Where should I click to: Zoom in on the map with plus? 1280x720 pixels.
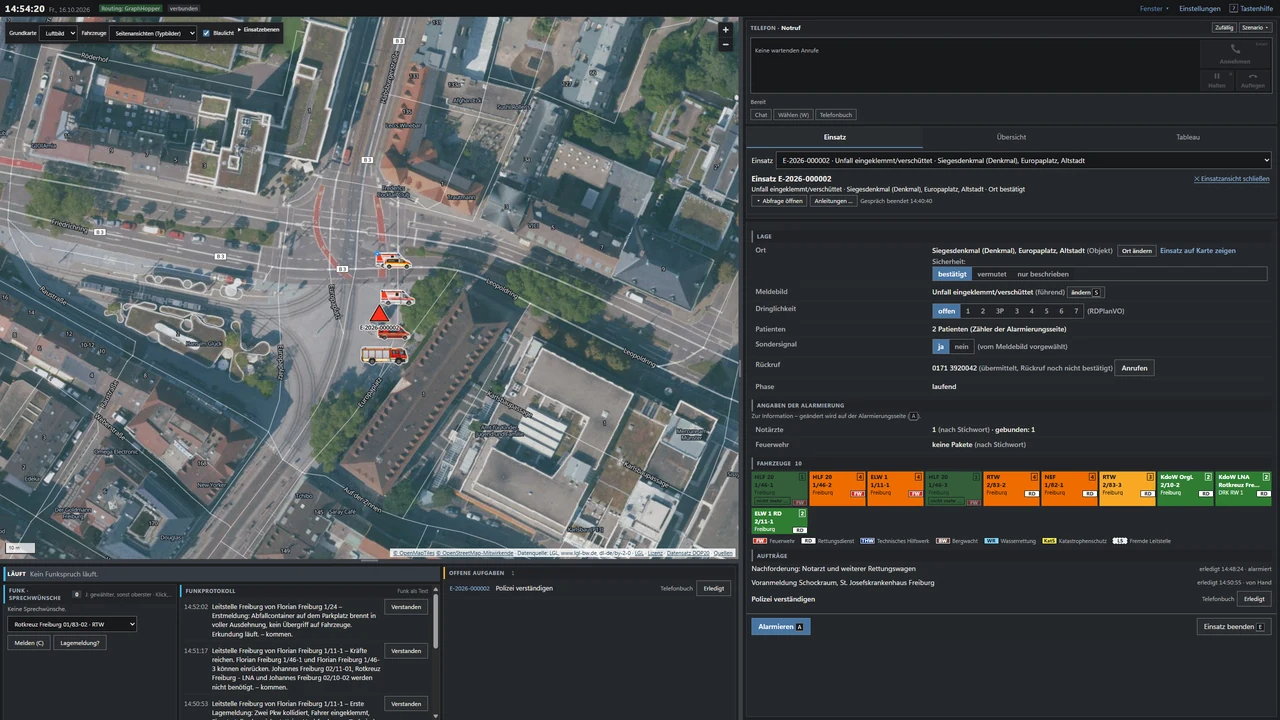coord(726,30)
